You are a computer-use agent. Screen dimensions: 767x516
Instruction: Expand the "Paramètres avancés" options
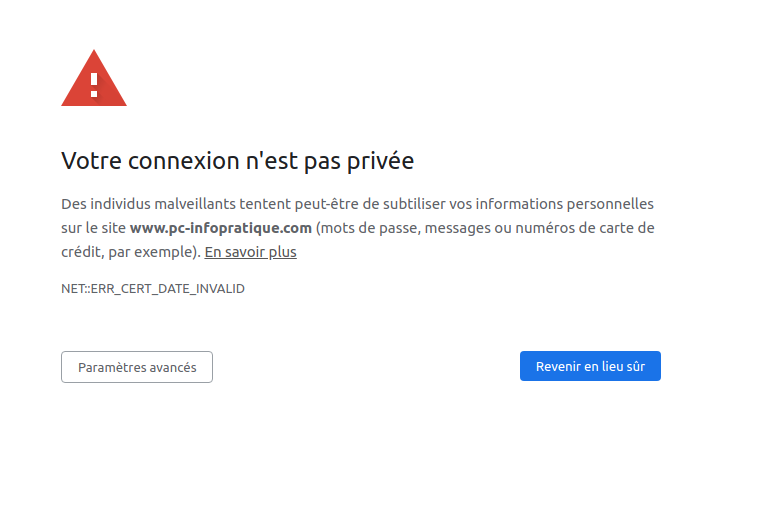click(x=137, y=367)
